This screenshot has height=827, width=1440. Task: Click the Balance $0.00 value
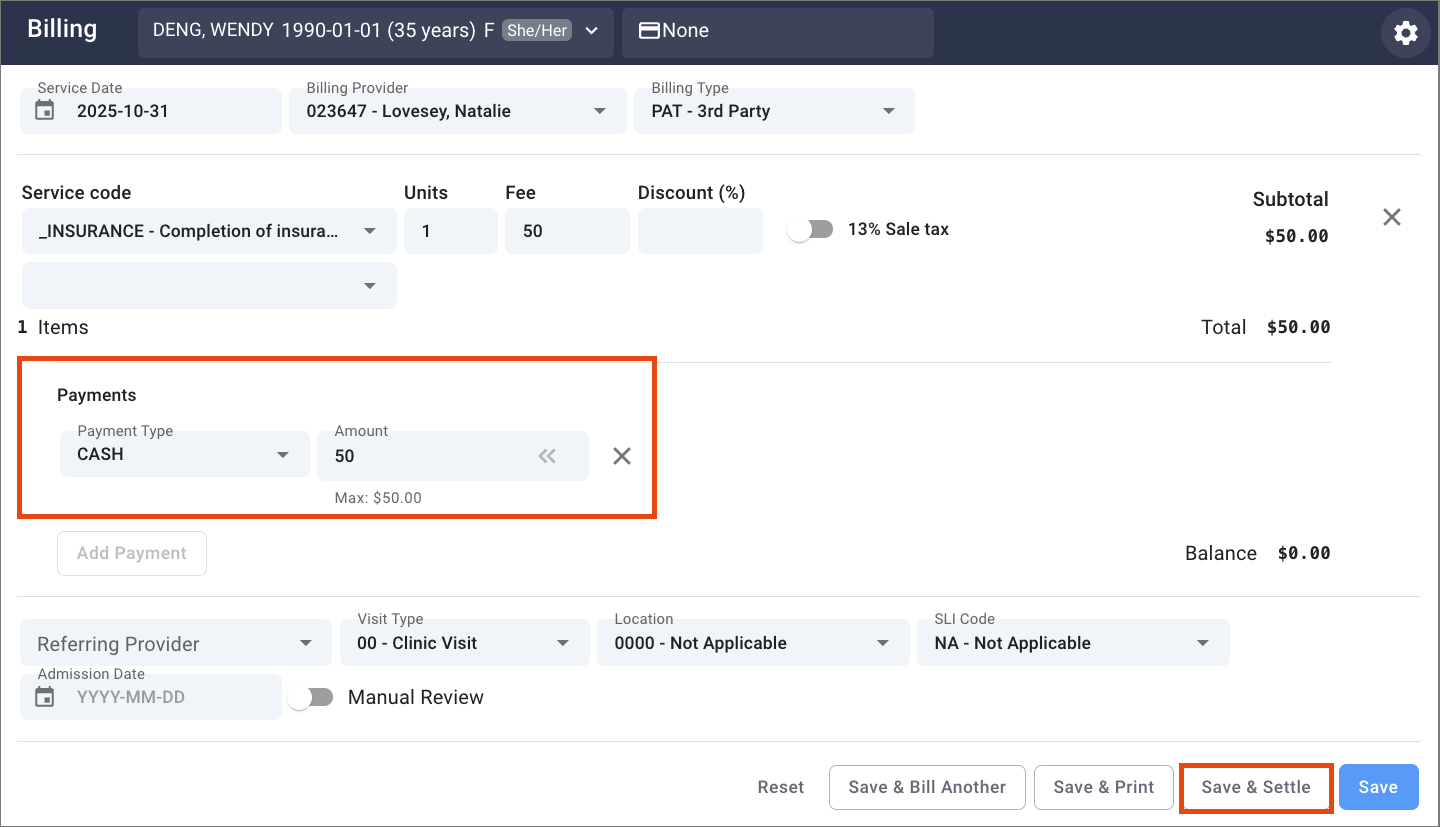(x=1304, y=553)
